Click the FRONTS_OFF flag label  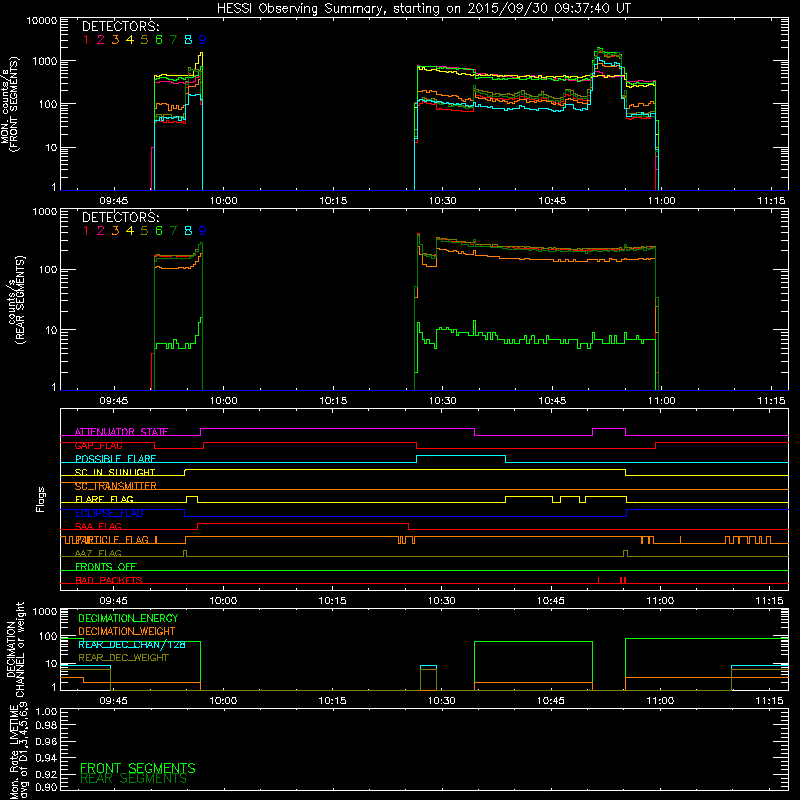[x=106, y=566]
